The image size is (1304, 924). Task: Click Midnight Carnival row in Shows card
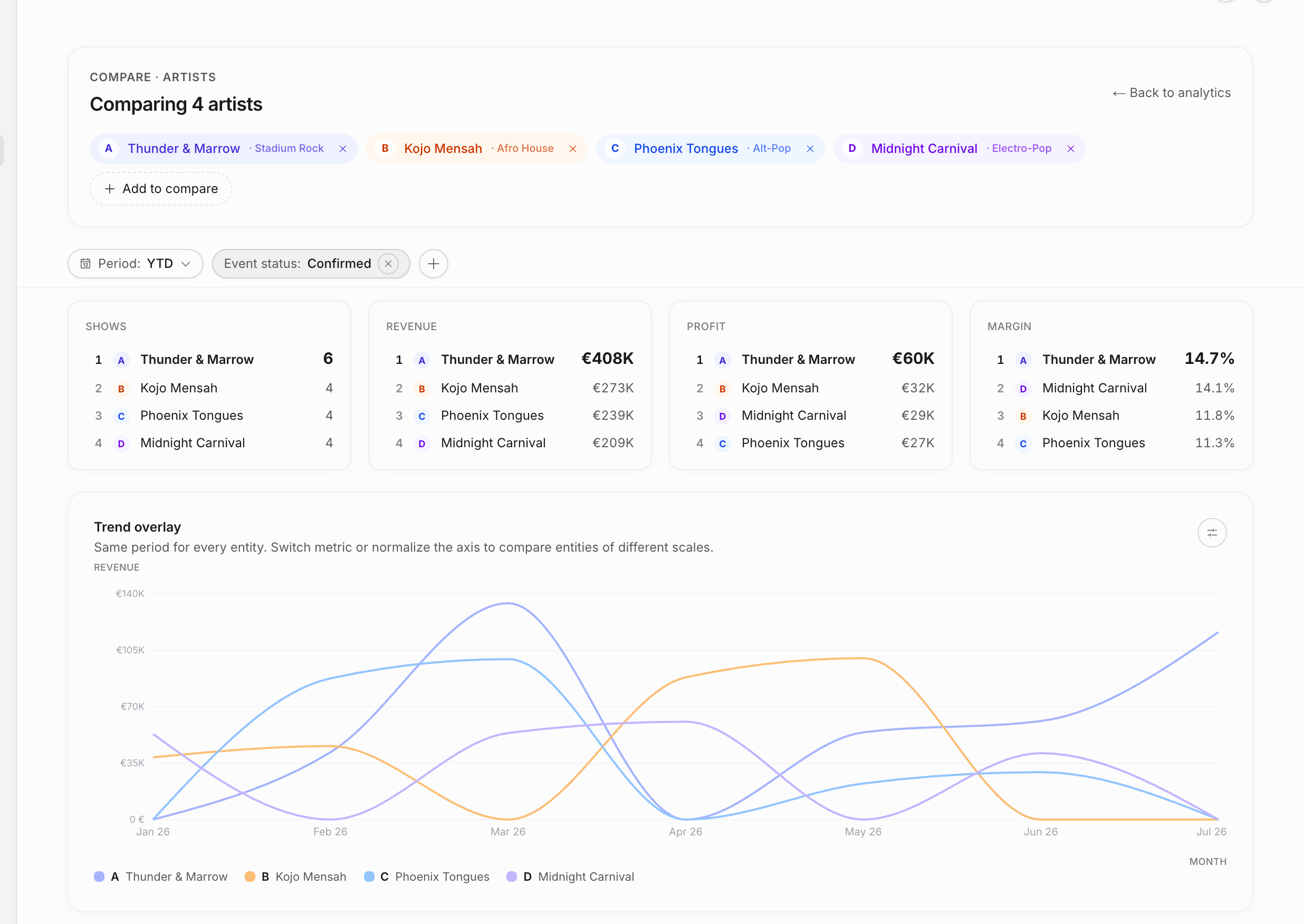[x=209, y=442]
